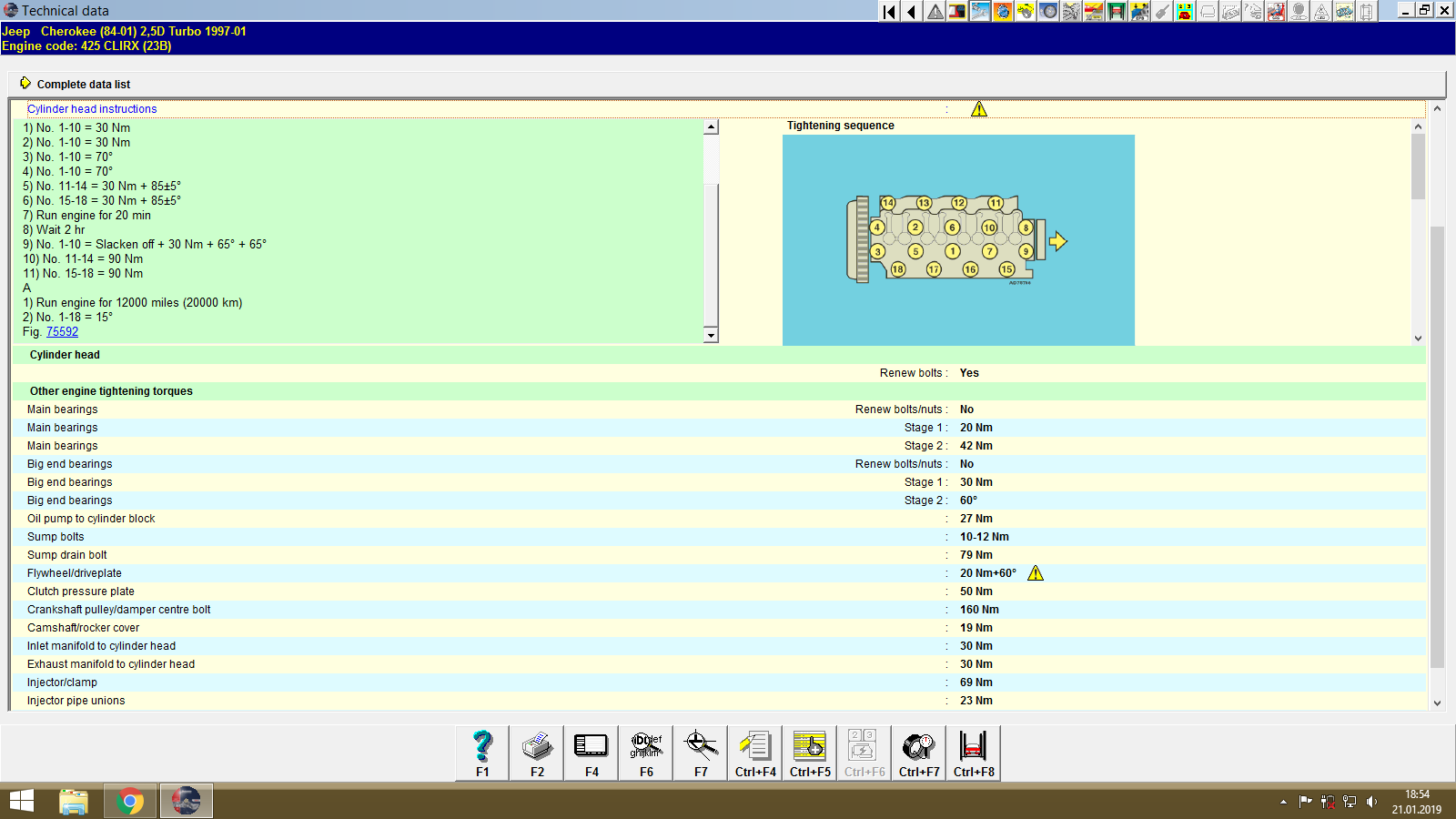This screenshot has width=1456, height=819.
Task: Open the Windows Start menu
Action: pos(22,801)
